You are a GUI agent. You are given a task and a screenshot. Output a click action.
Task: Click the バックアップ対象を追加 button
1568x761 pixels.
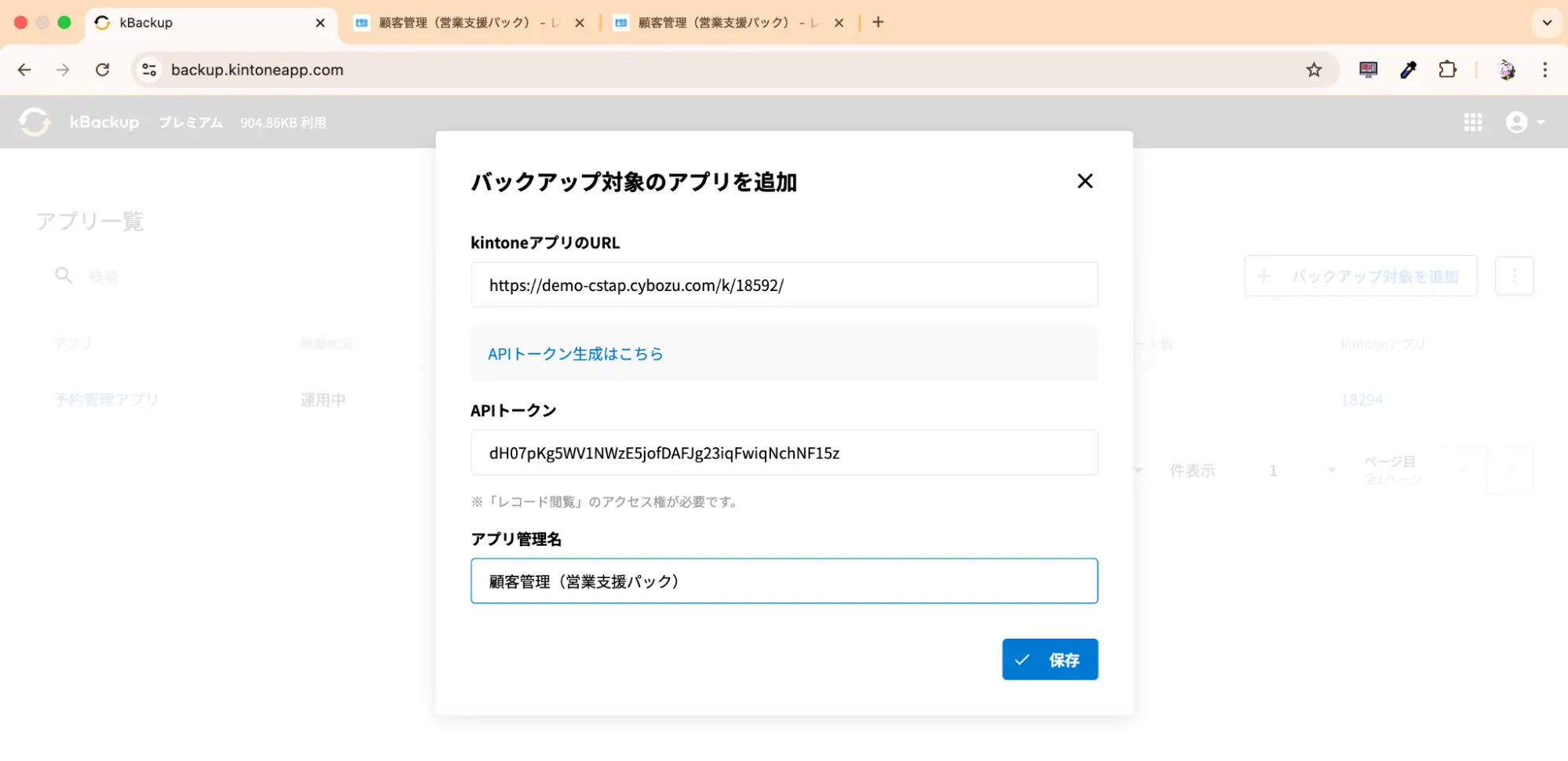coord(1361,276)
